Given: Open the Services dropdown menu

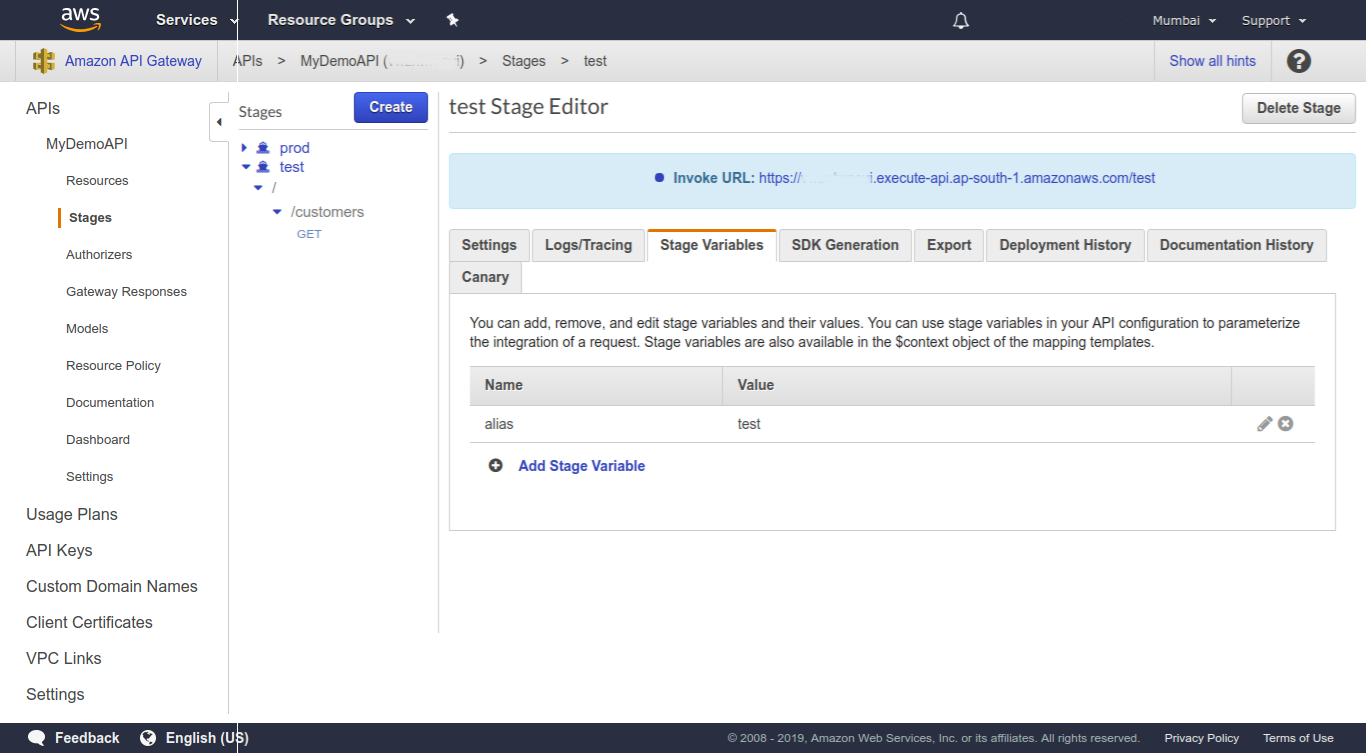Looking at the screenshot, I should (196, 20).
